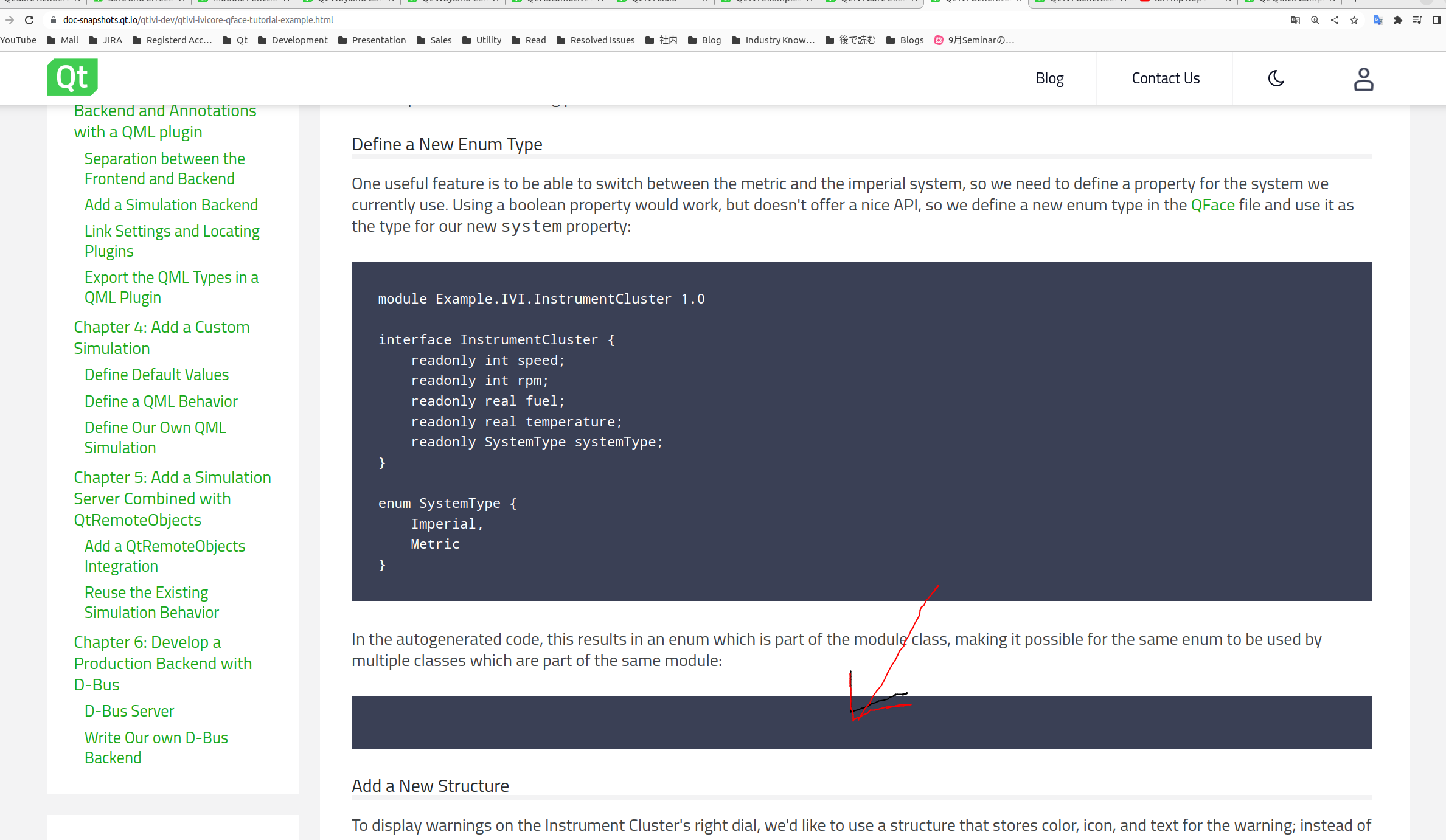Toggle dark mode with the moon icon

pos(1276,78)
